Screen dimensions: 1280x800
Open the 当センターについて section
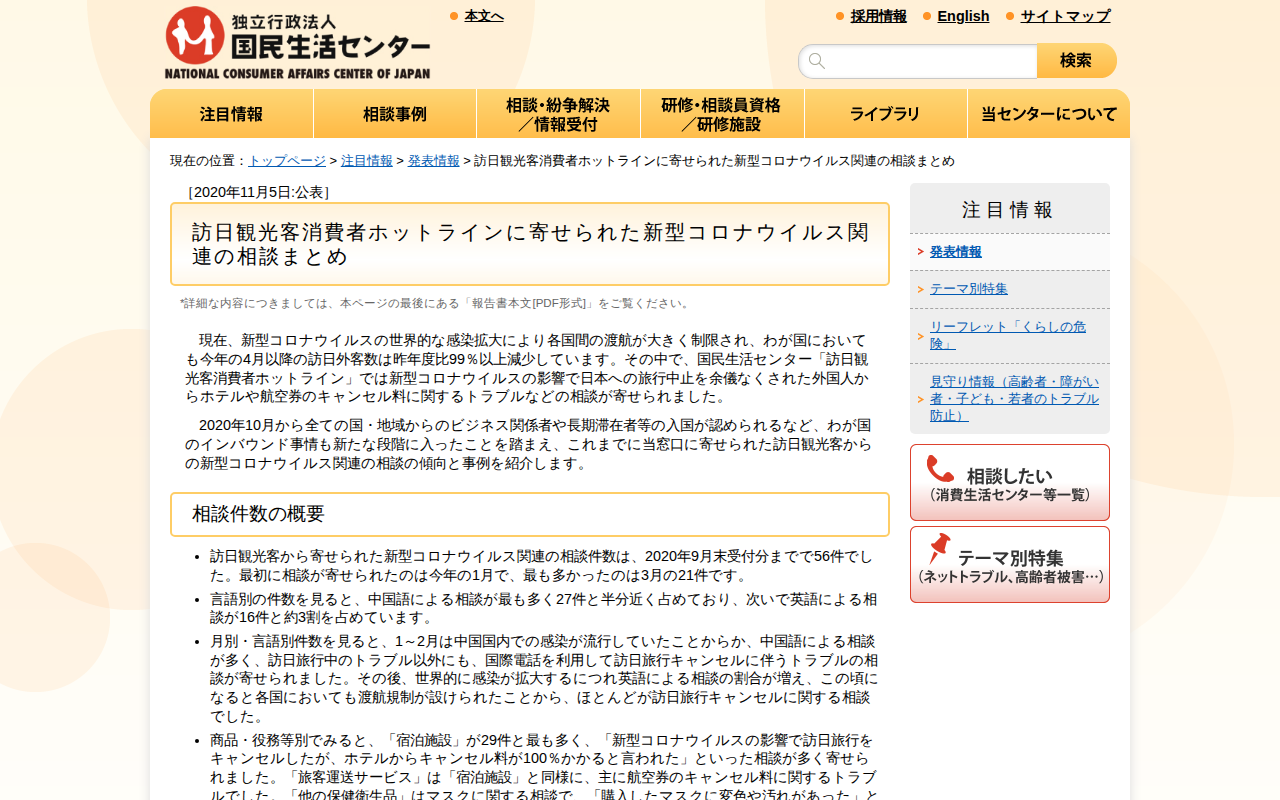coord(1048,113)
